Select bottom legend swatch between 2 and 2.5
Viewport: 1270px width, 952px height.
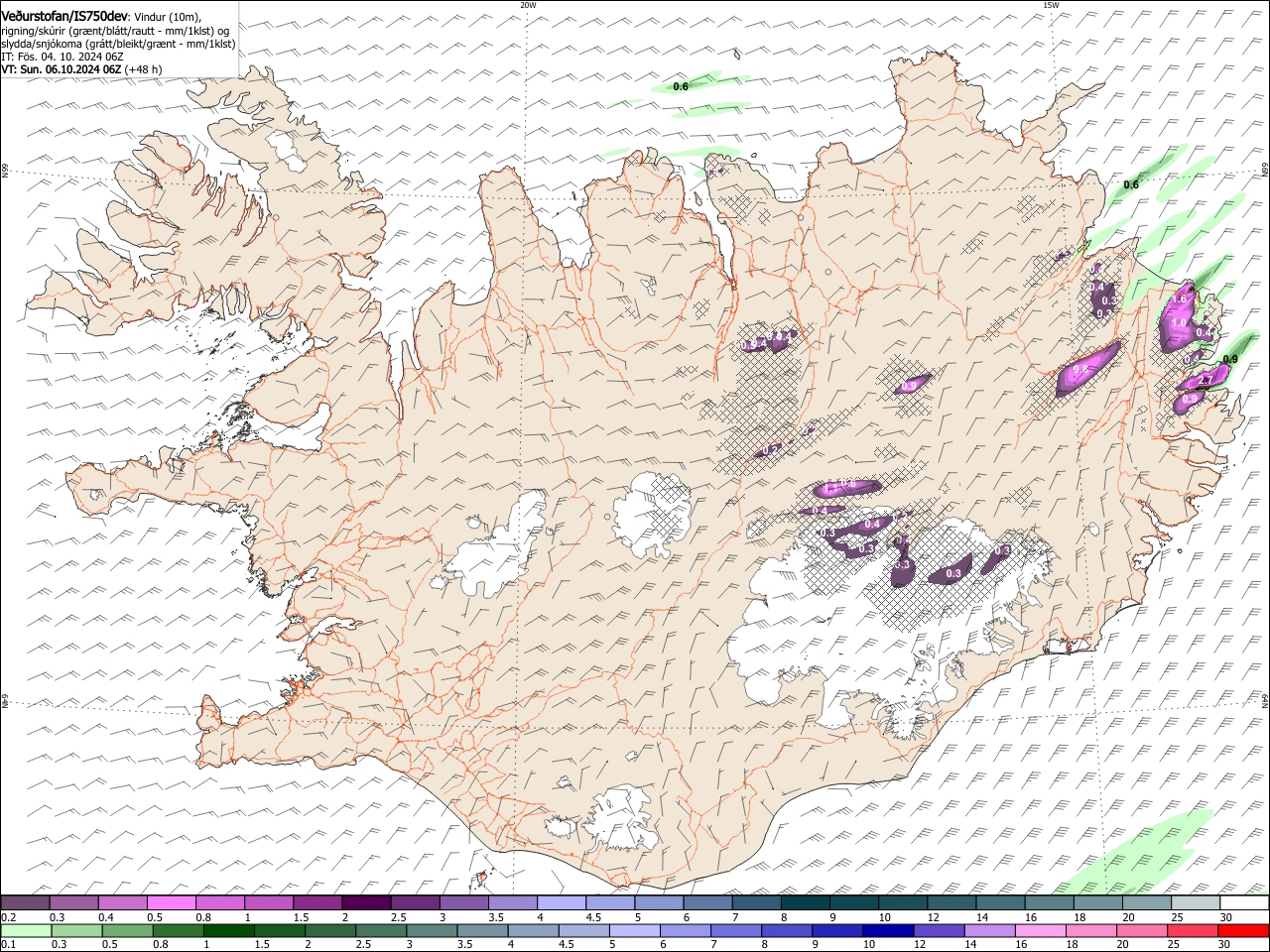(x=330, y=930)
